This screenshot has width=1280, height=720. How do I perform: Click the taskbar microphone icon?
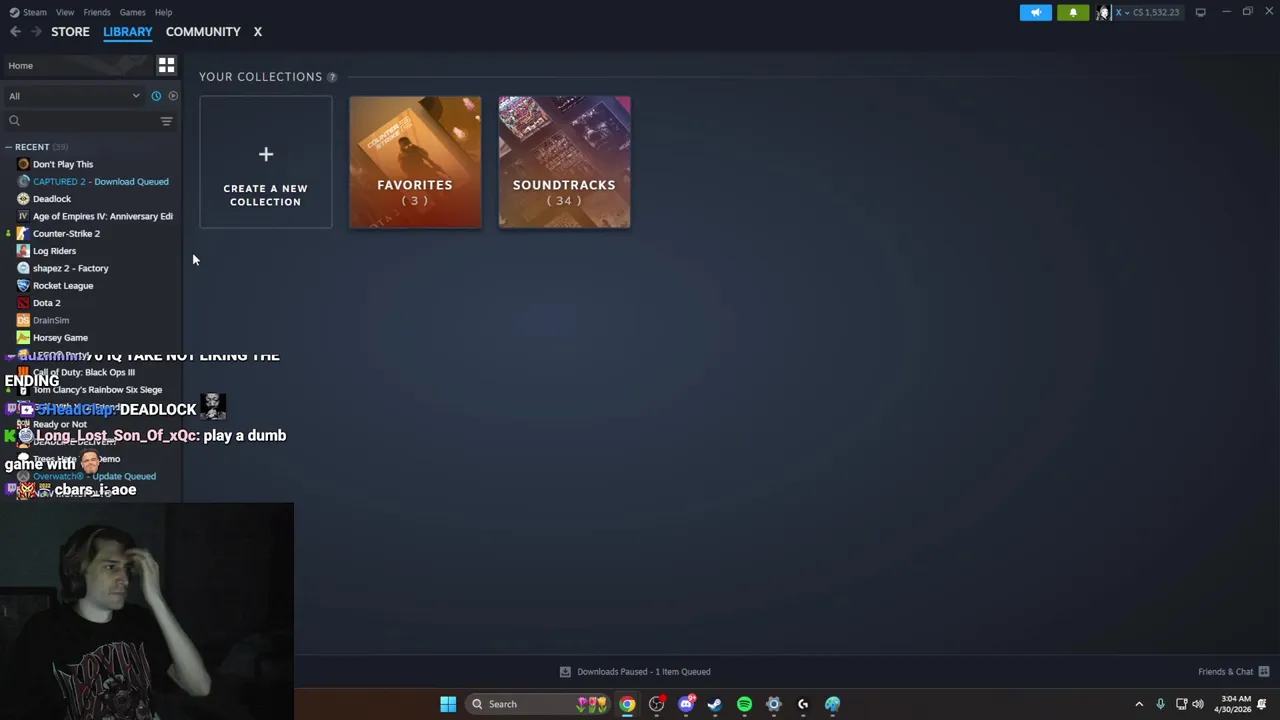point(1160,704)
